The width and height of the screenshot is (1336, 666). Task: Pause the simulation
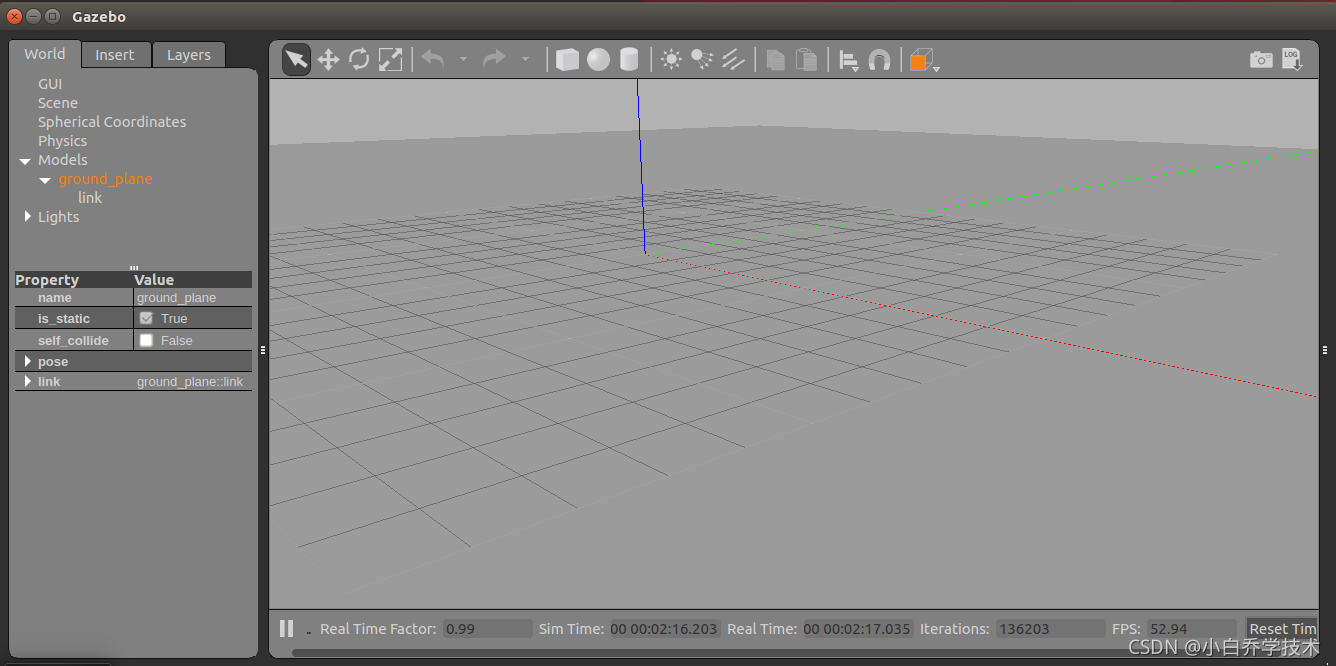pos(287,628)
